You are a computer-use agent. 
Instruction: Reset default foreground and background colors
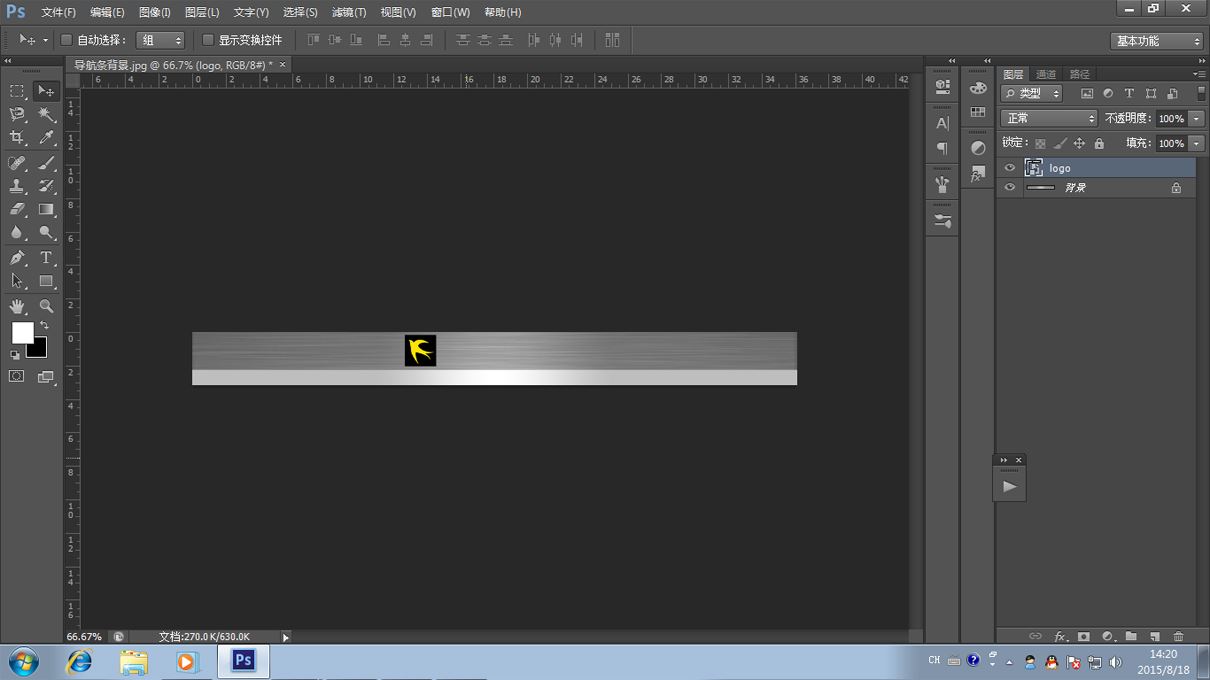pyautogui.click(x=15, y=354)
